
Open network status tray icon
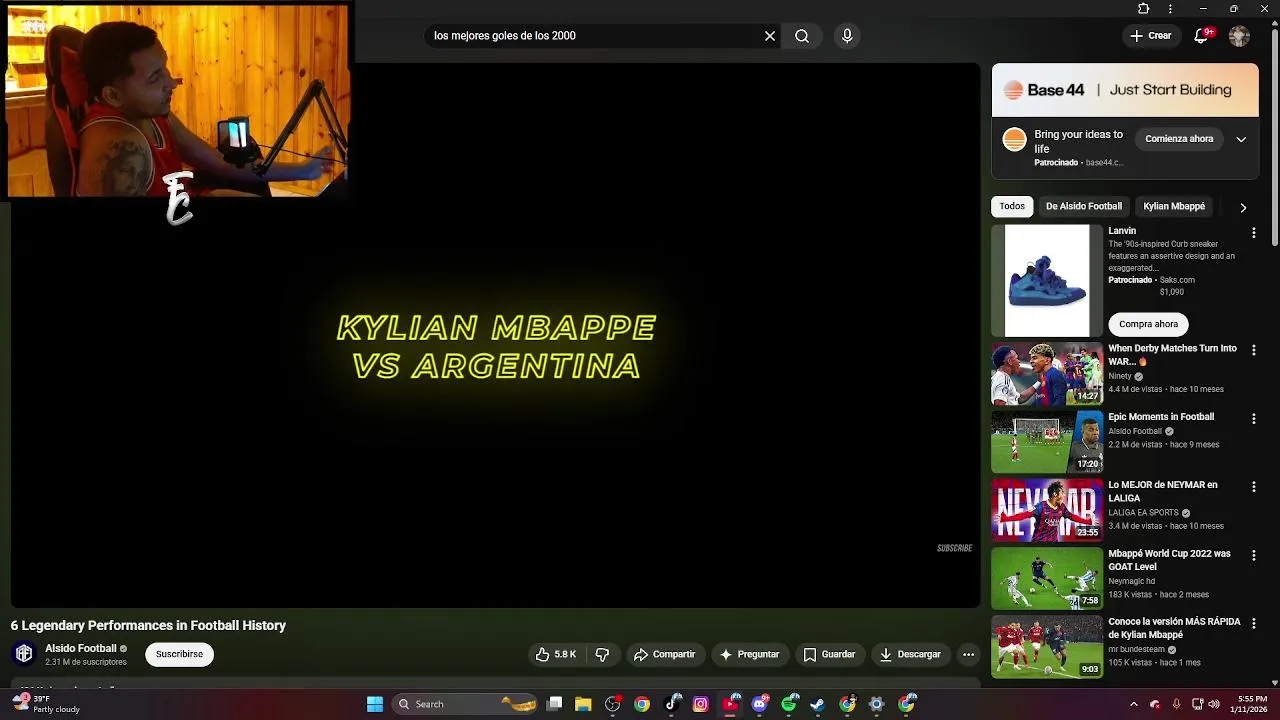[1199, 704]
